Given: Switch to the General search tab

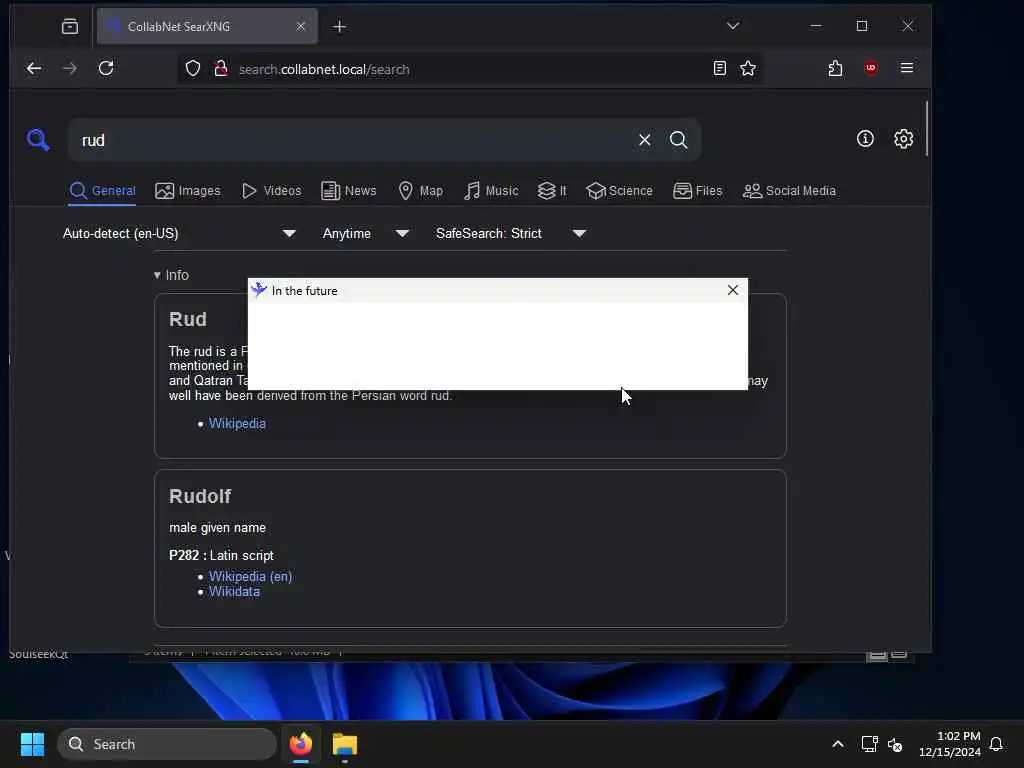Looking at the screenshot, I should (103, 191).
